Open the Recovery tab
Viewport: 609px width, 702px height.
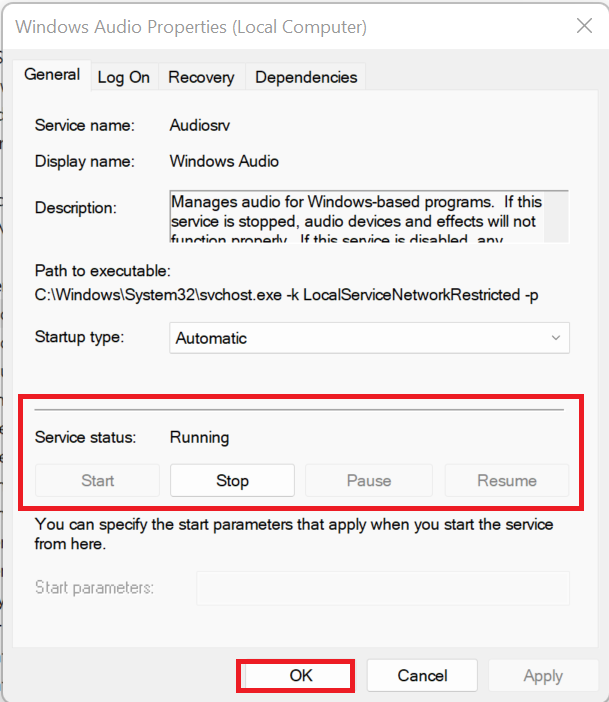point(201,77)
